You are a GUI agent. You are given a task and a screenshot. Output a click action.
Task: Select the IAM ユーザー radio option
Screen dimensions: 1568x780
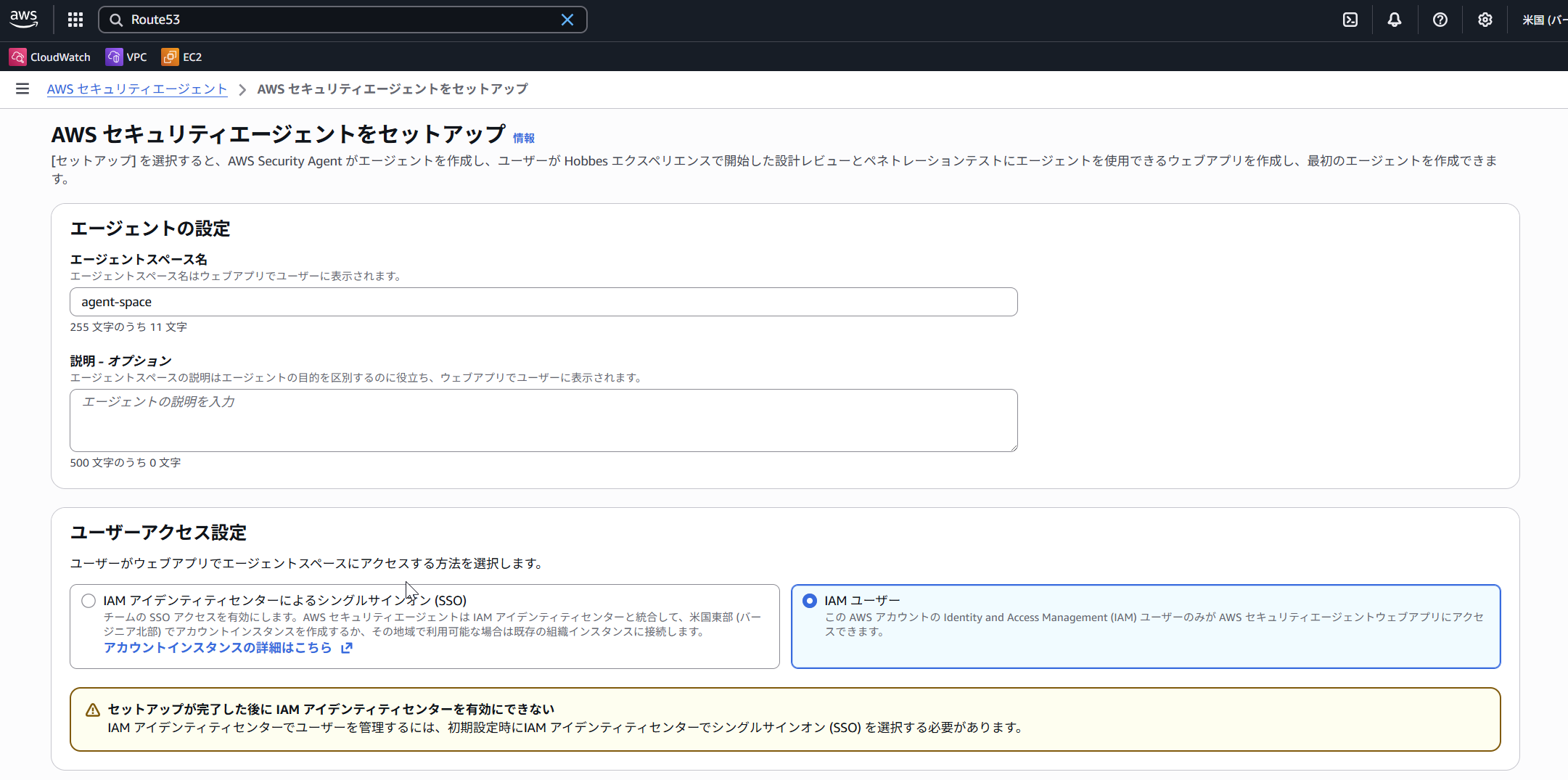810,601
